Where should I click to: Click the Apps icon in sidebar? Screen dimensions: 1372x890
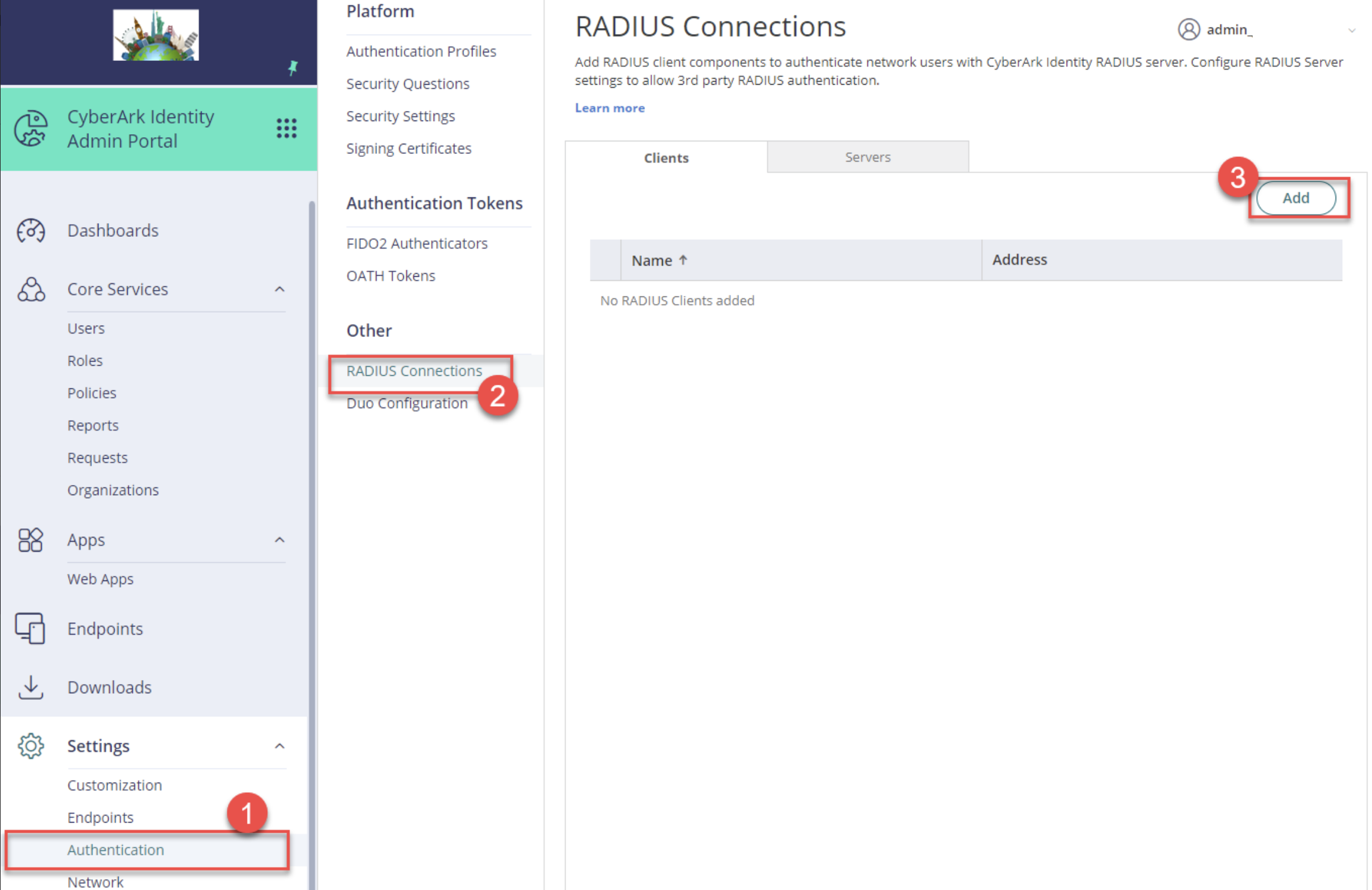pyautogui.click(x=30, y=540)
